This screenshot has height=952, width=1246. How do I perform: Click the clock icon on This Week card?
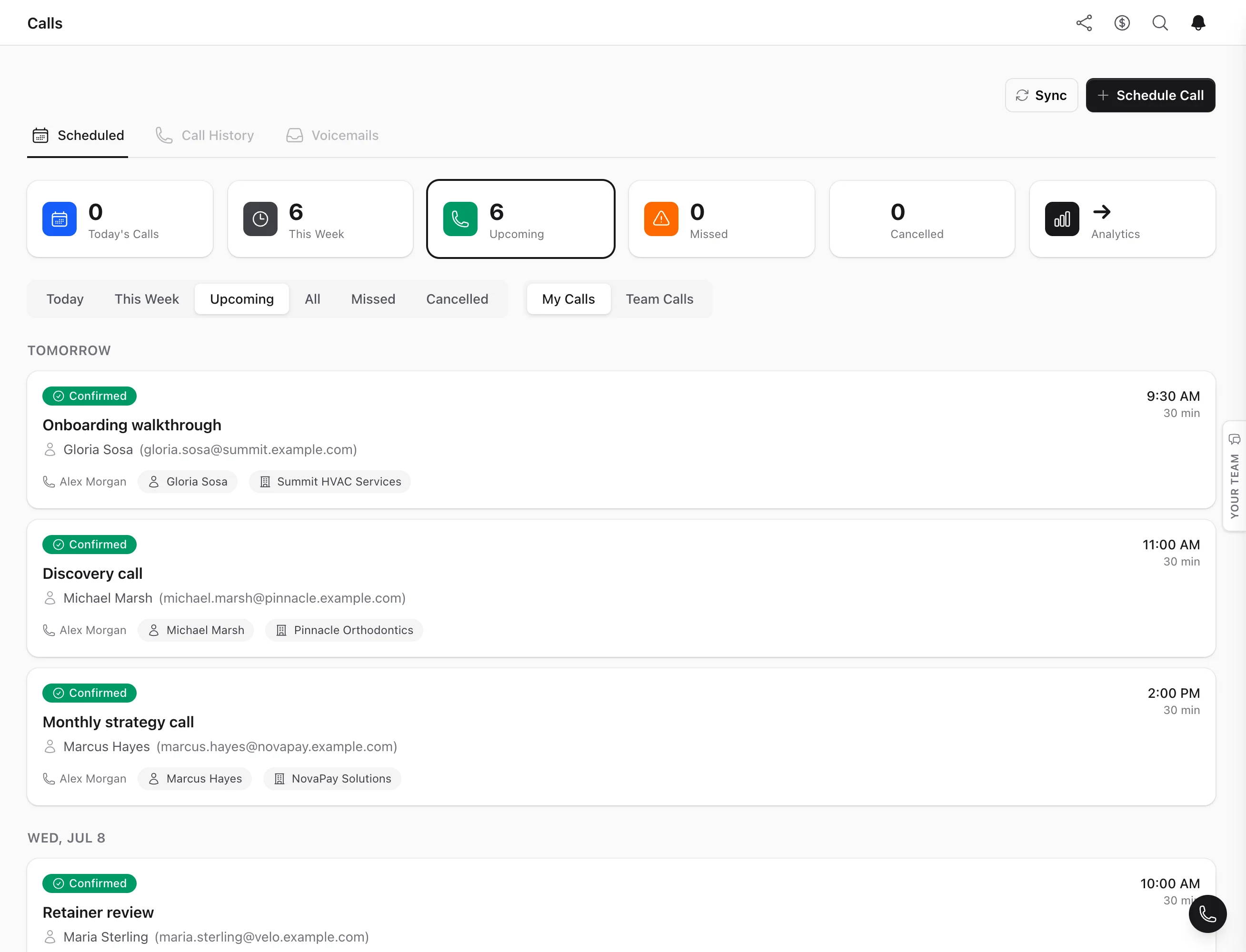[260, 219]
